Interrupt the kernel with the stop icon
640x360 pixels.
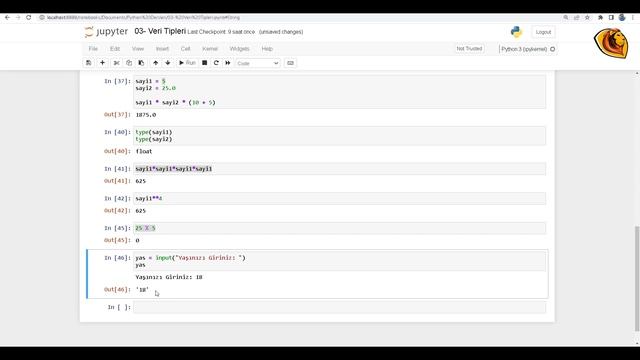(204, 63)
